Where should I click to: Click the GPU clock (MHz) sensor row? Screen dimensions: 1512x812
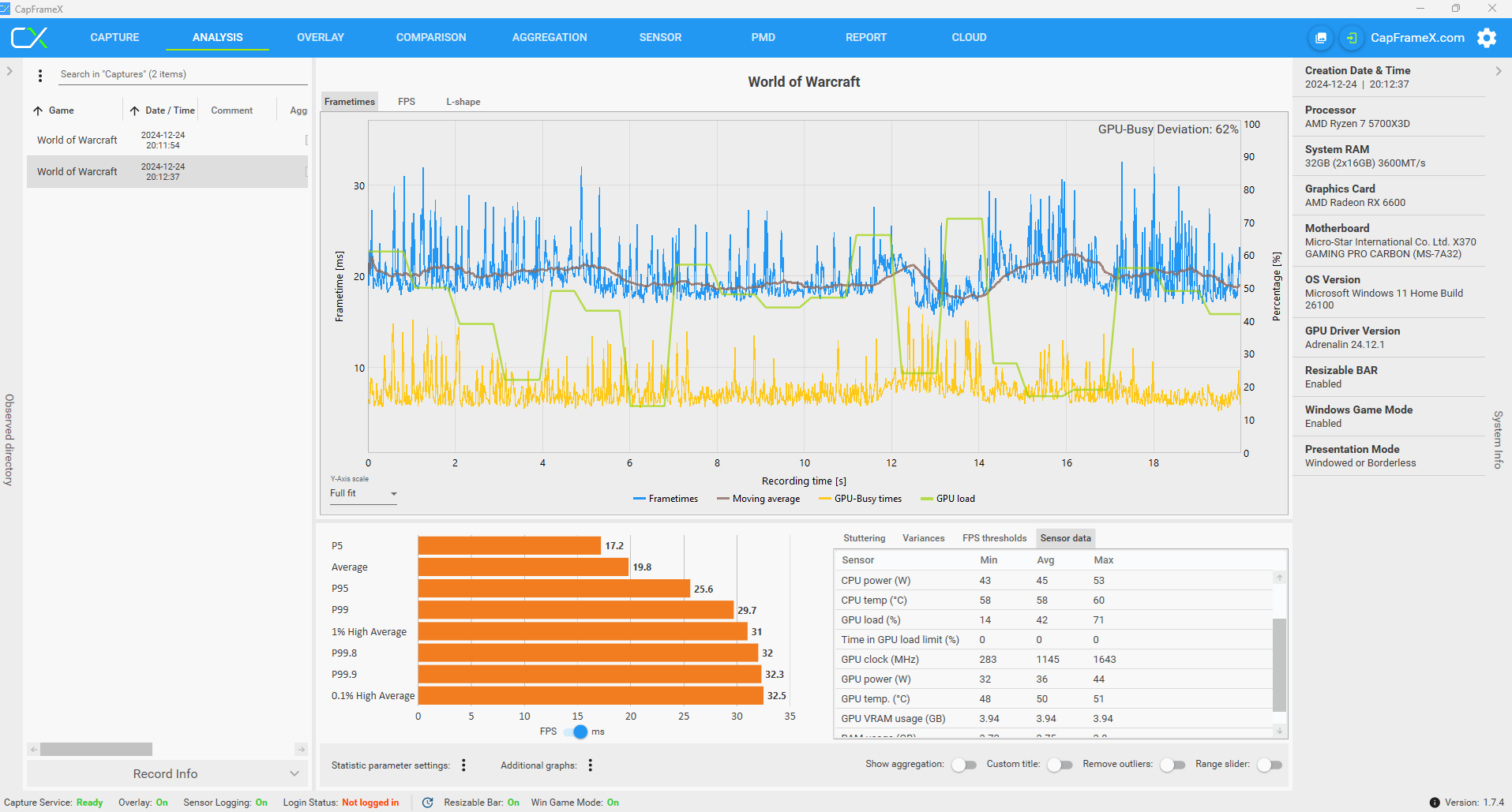(1053, 660)
